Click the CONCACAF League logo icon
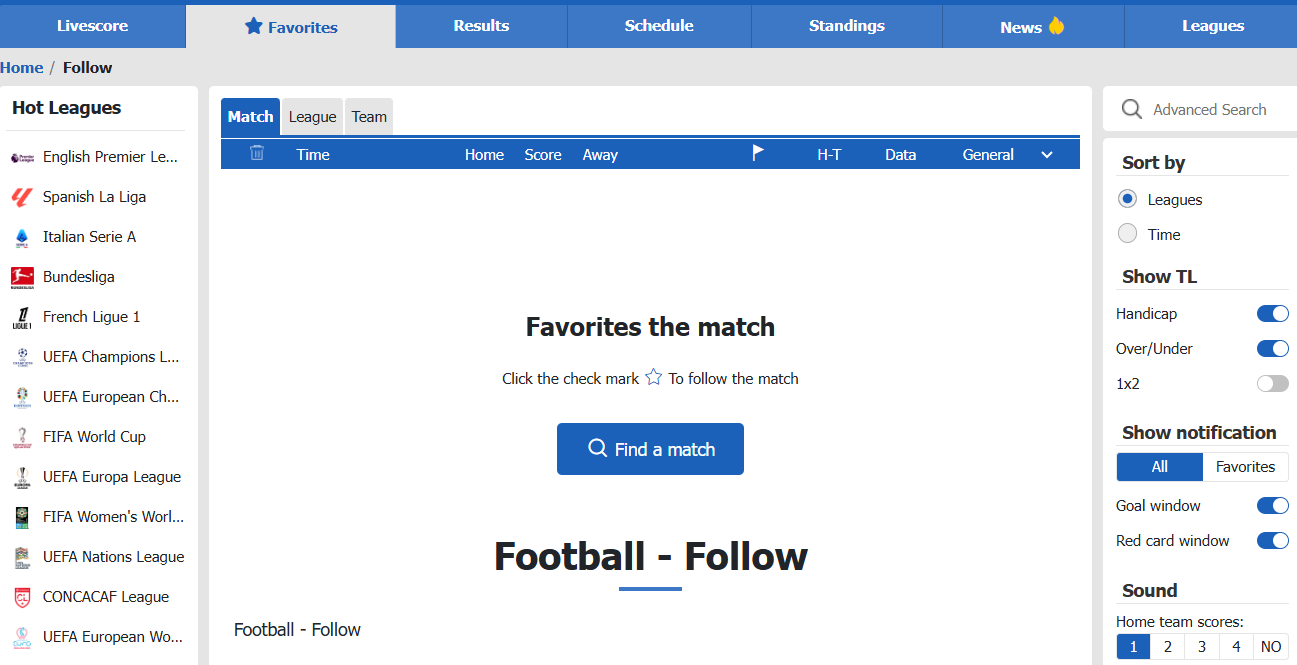This screenshot has height=665, width=1297. click(22, 597)
